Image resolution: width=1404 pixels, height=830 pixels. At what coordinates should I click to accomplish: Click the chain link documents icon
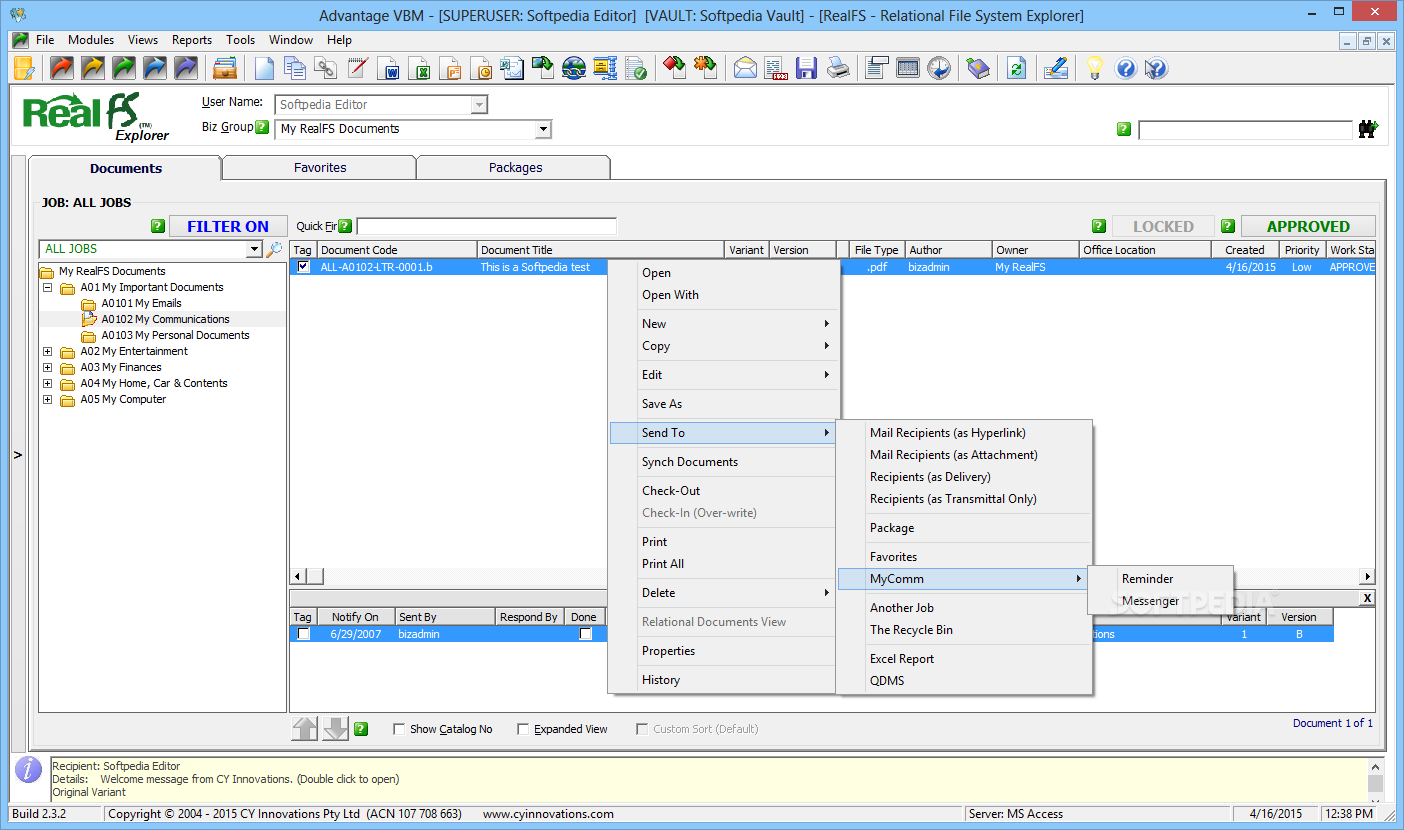[326, 68]
